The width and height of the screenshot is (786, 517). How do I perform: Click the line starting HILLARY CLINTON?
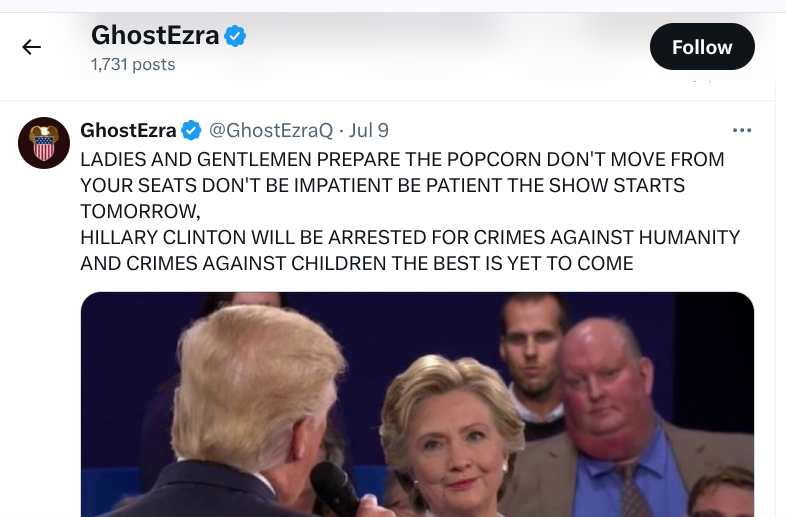(410, 238)
